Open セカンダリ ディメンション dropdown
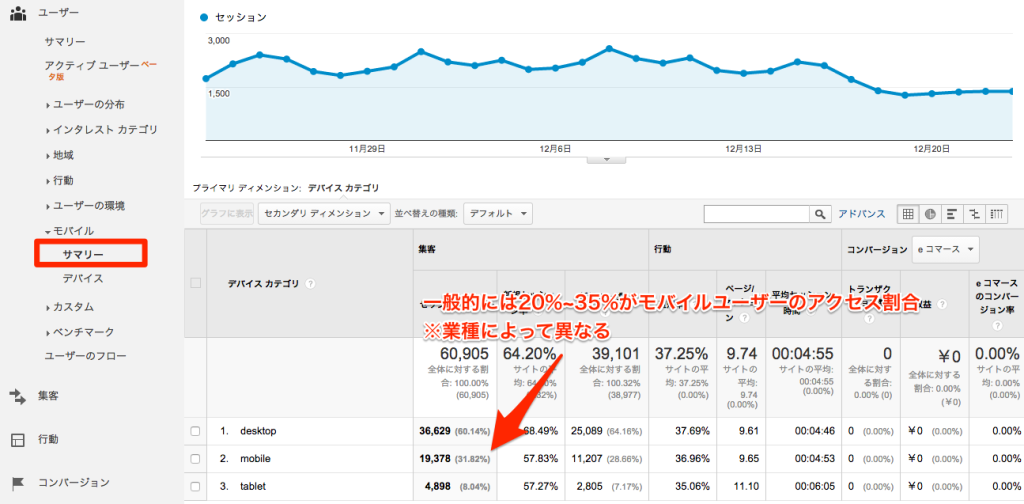Screen dimensions: 1024x504 click(324, 213)
